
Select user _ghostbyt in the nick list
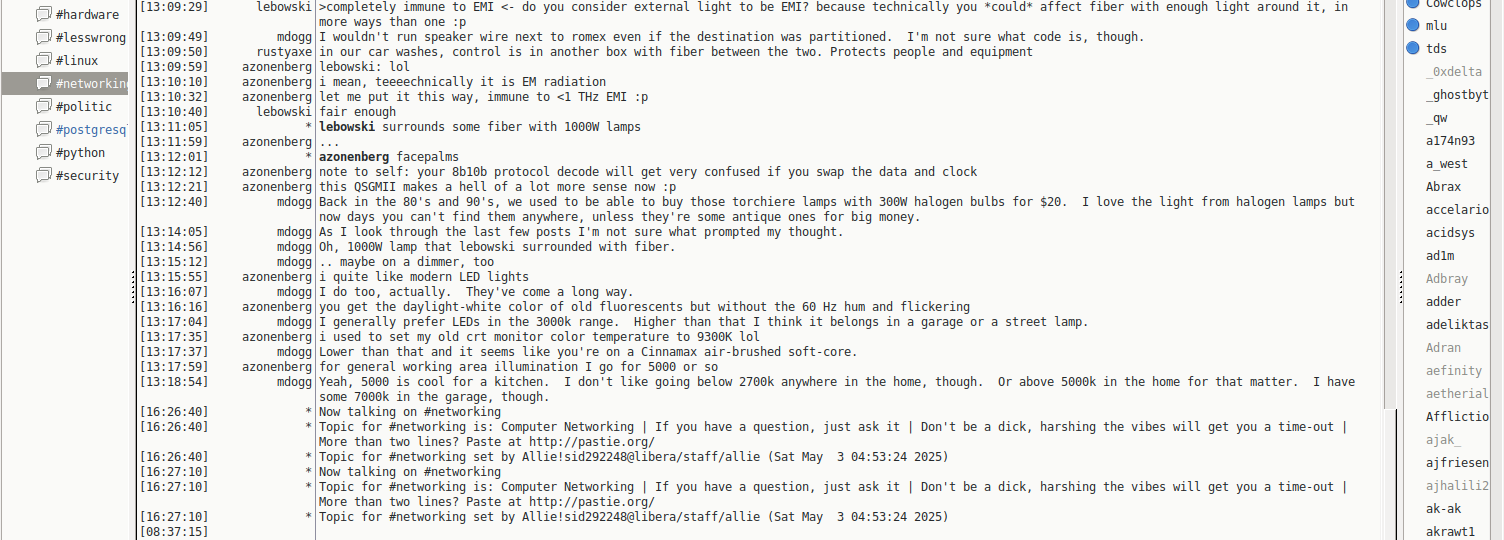click(x=1457, y=94)
